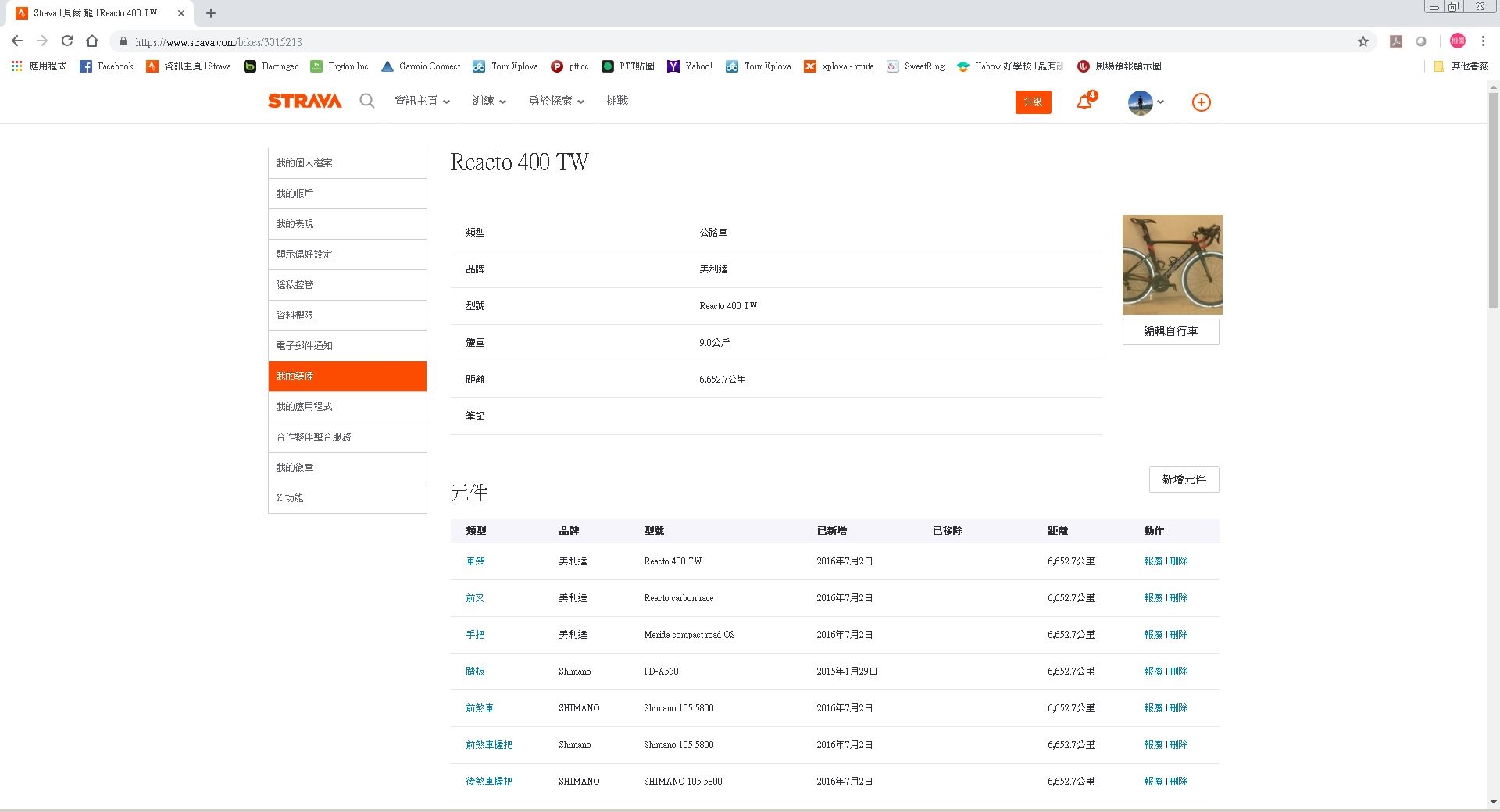Select 我的帳戶 in sidebar
Viewport: 1500px width, 812px height.
(348, 194)
